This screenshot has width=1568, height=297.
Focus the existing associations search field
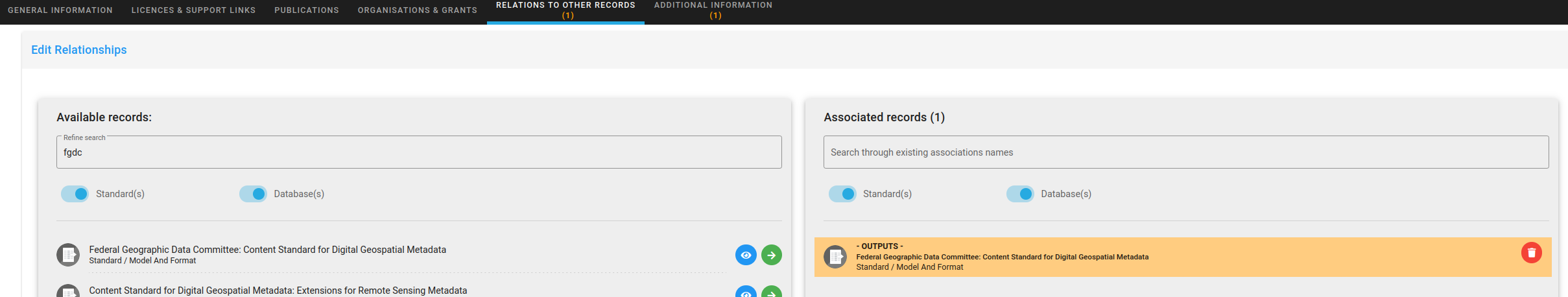pos(1186,152)
